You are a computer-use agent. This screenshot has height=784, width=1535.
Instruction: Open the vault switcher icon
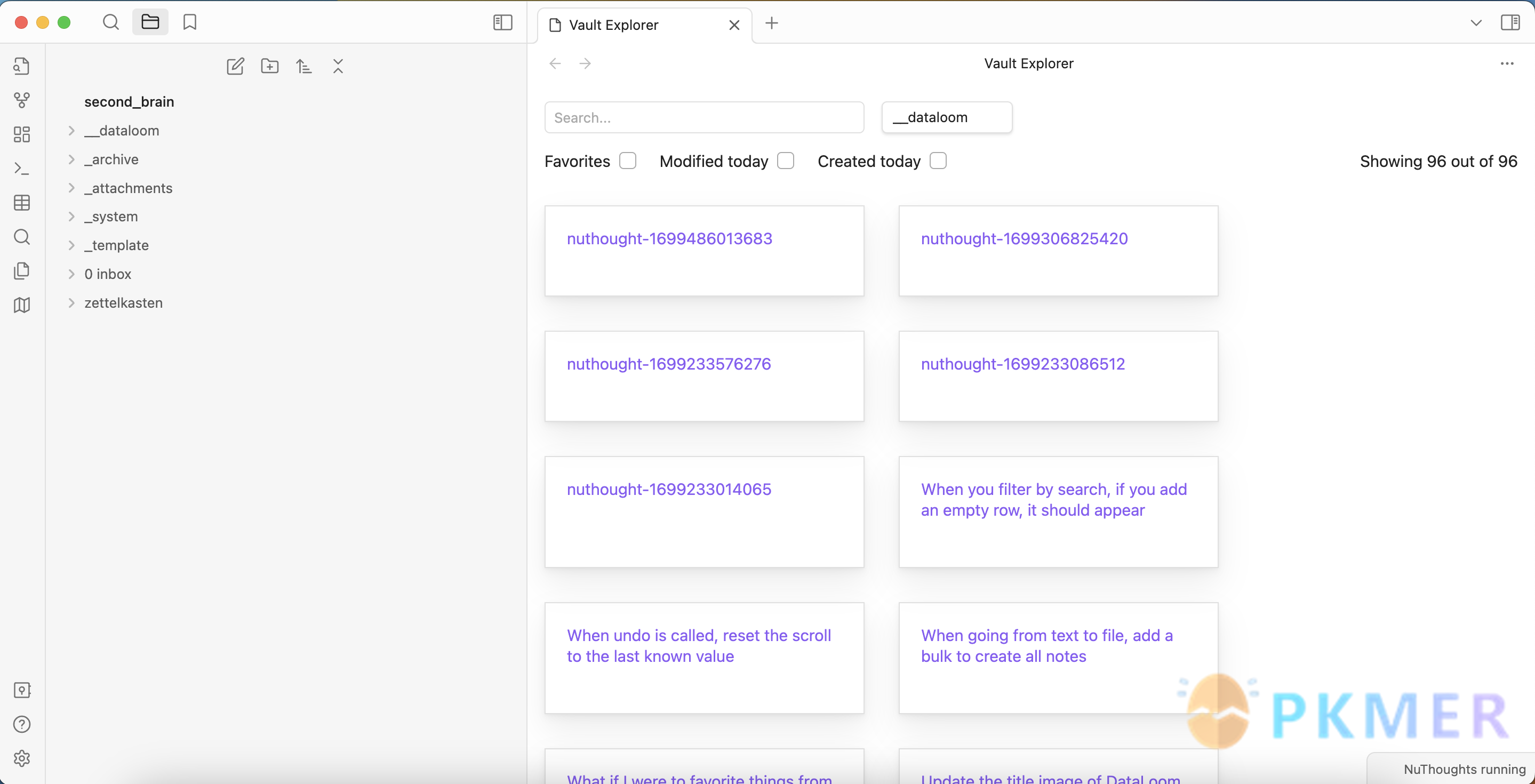(22, 690)
